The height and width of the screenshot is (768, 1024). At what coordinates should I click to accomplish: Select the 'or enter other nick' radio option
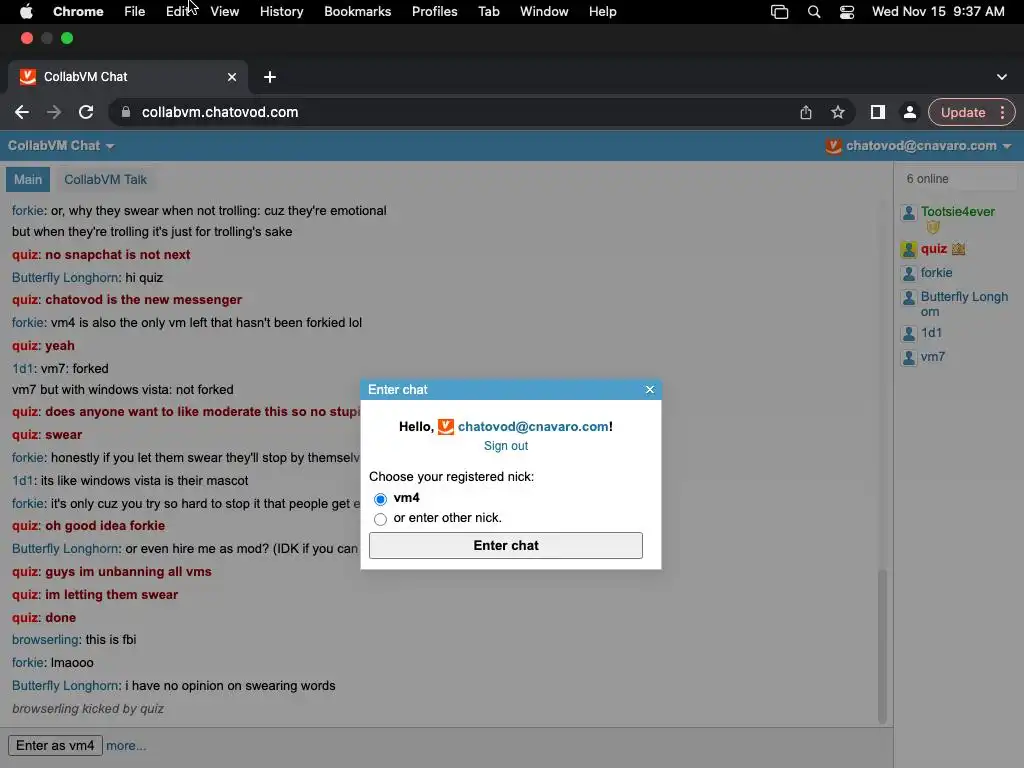380,519
